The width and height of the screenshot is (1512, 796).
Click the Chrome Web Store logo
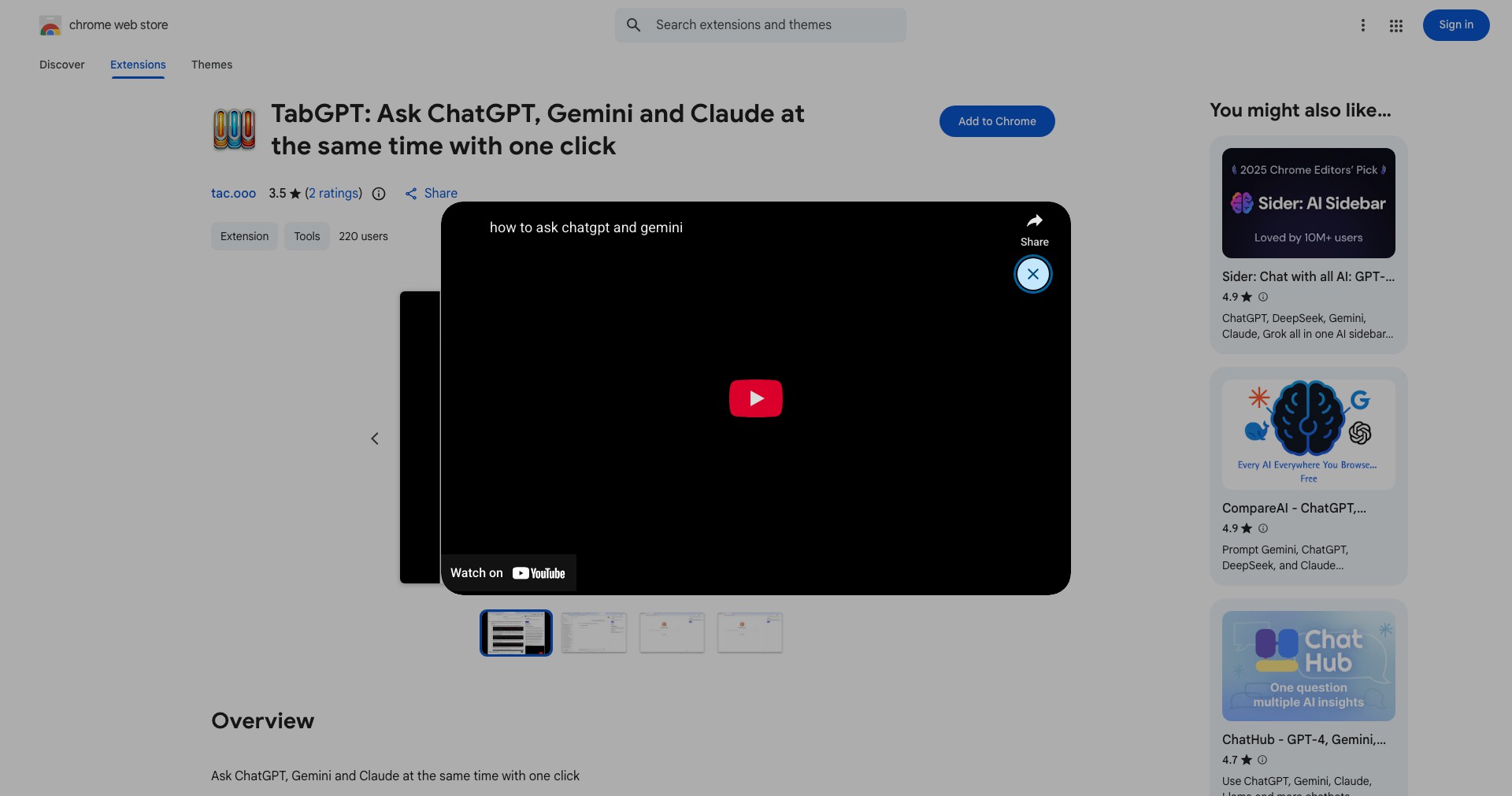click(50, 25)
